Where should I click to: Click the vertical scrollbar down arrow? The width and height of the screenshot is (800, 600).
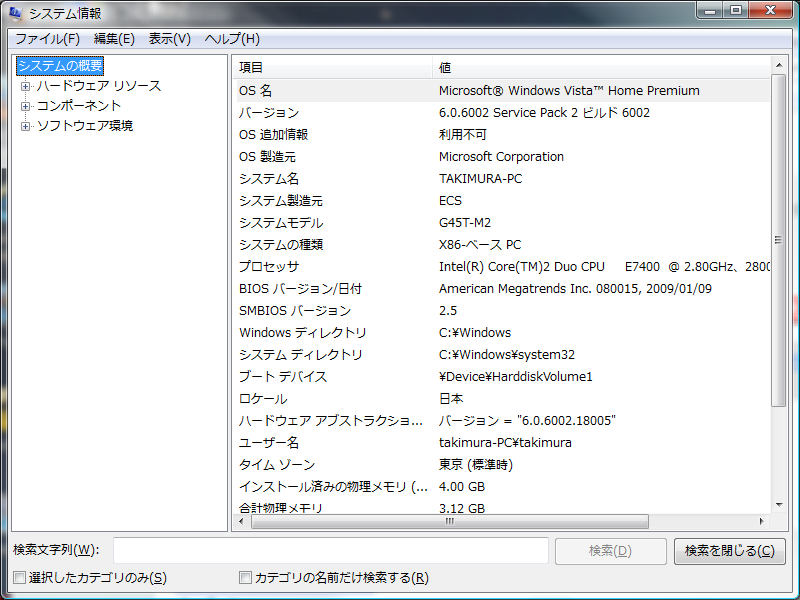[x=779, y=505]
